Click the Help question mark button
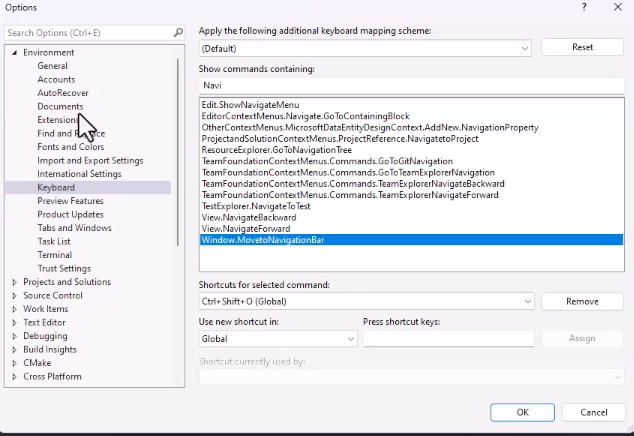Image resolution: width=634 pixels, height=436 pixels. [x=584, y=7]
